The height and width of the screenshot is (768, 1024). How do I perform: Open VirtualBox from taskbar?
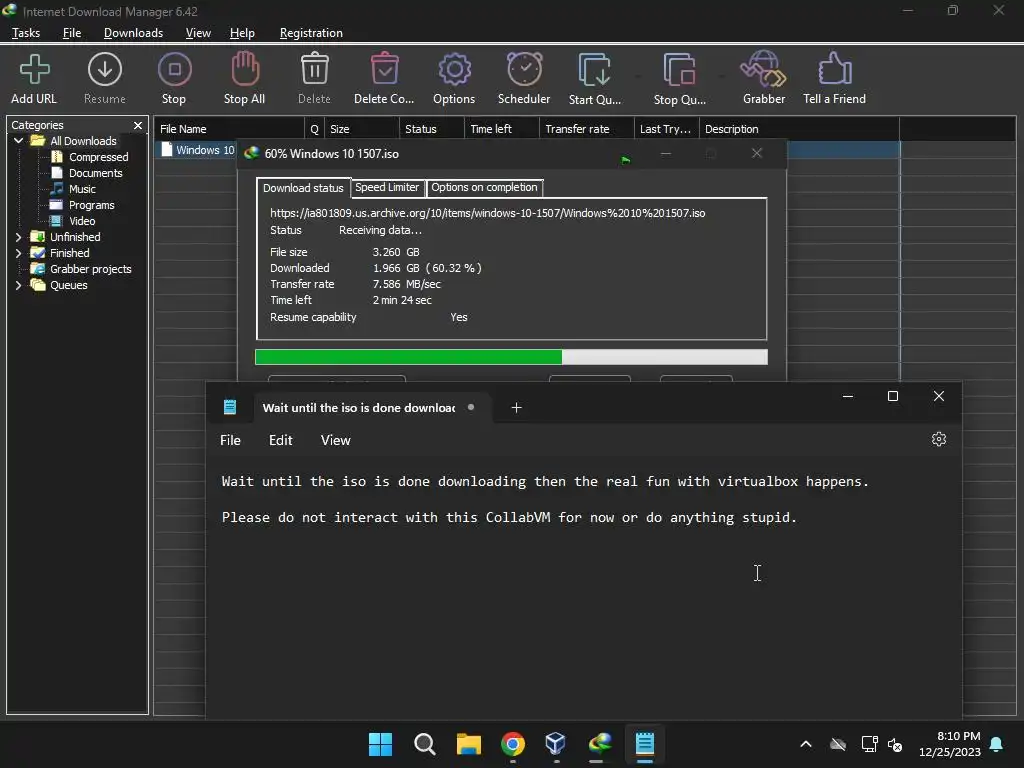tap(556, 744)
